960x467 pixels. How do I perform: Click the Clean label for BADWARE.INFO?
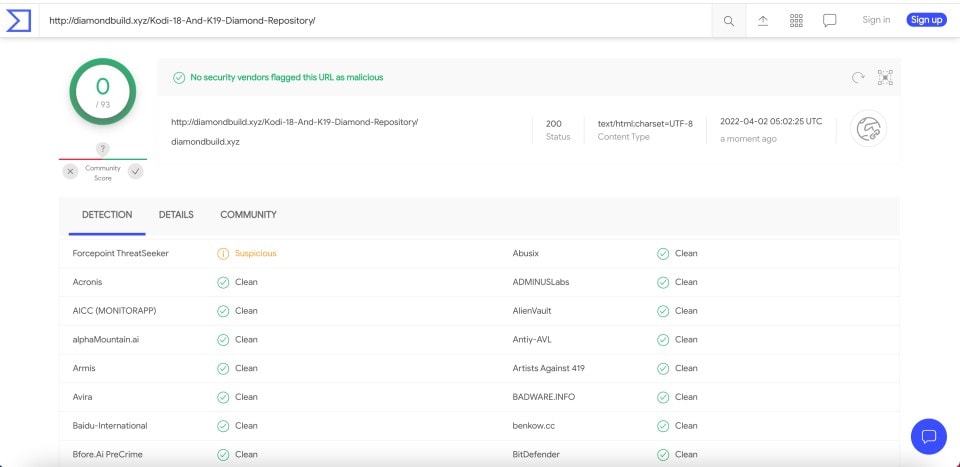point(686,397)
